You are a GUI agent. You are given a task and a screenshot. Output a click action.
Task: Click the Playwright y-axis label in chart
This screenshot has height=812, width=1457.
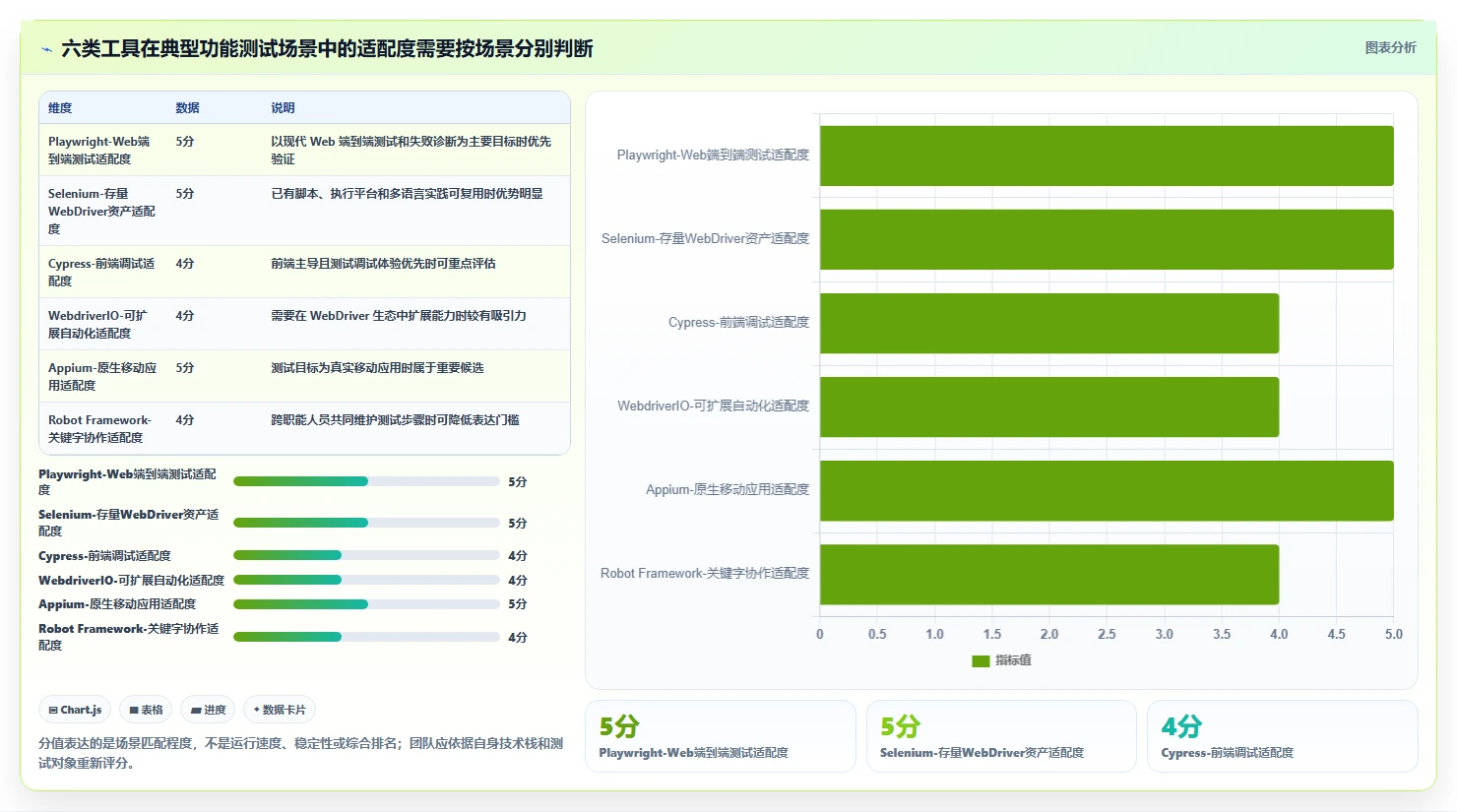[x=713, y=156]
